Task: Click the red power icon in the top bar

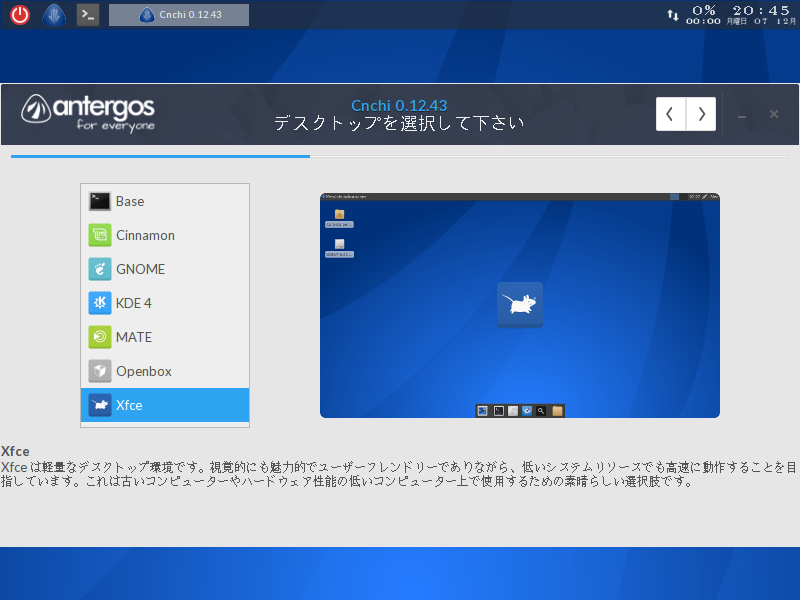Action: click(19, 14)
